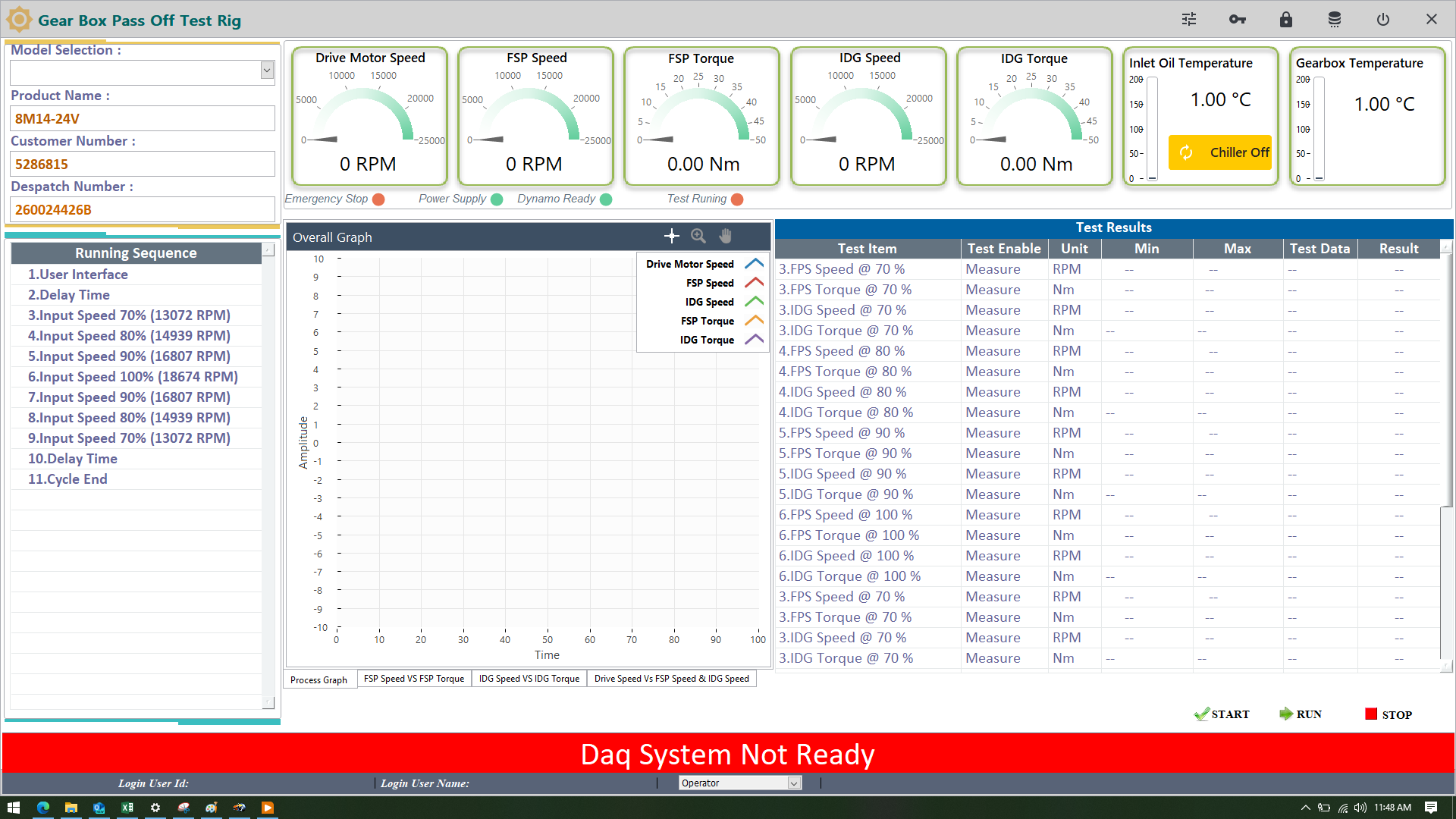Toggle the Chiller Off button
This screenshot has height=819, width=1456.
[x=1220, y=152]
